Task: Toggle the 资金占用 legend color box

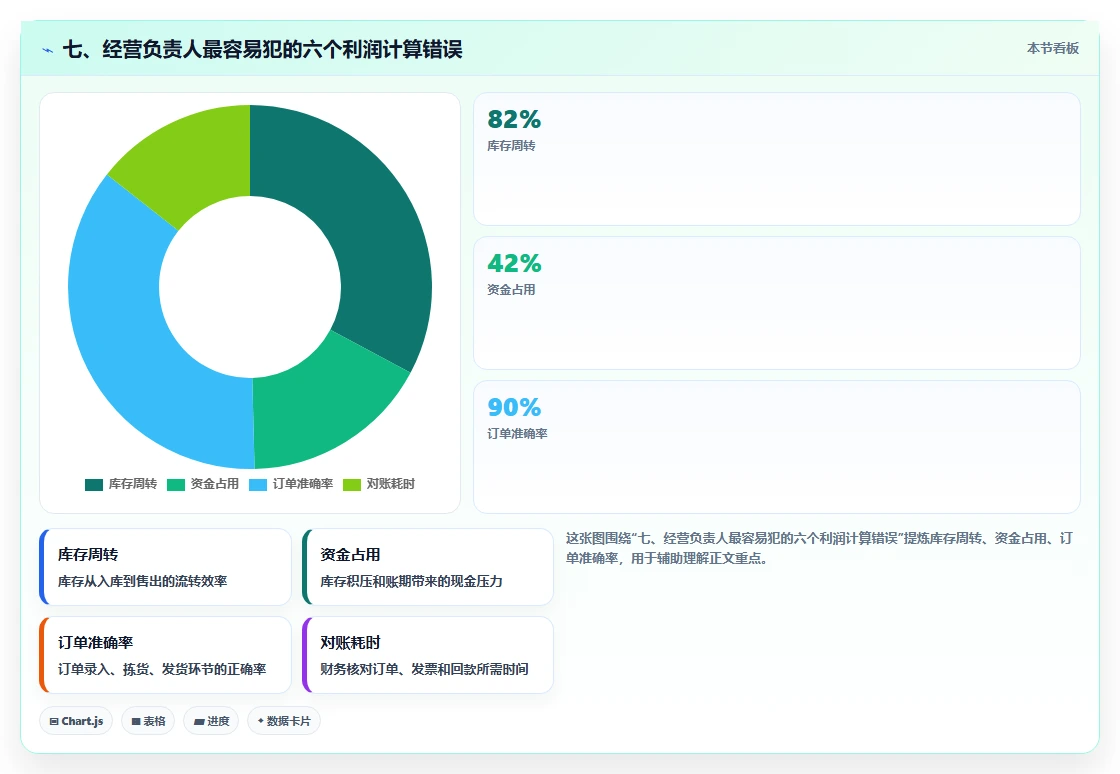Action: pyautogui.click(x=176, y=485)
